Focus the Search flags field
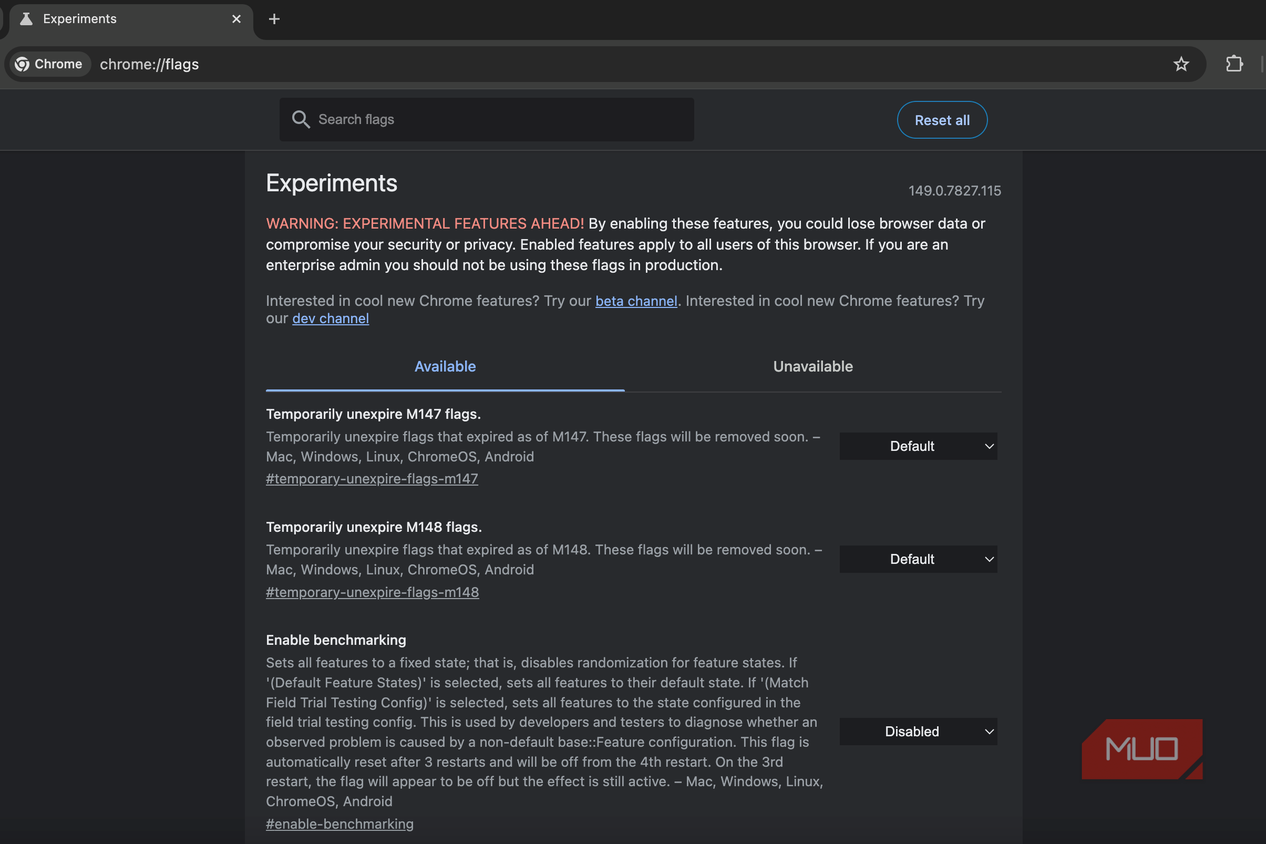 coord(486,119)
